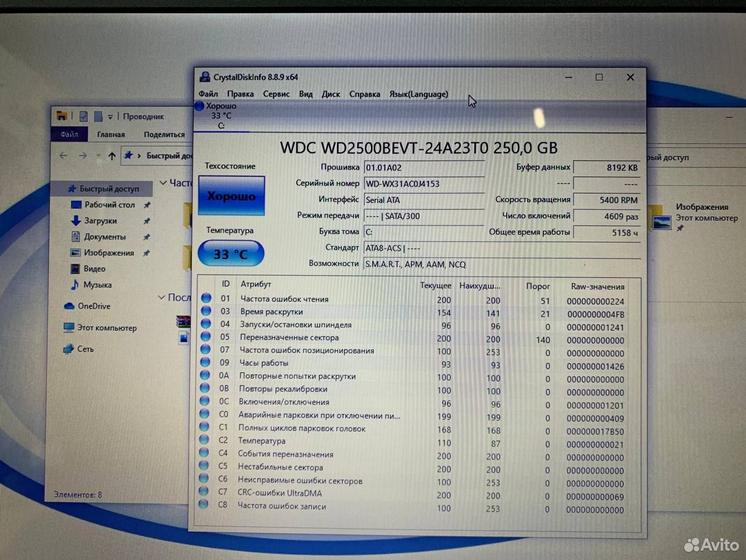
Task: Open the Вид menu
Action: tap(305, 94)
